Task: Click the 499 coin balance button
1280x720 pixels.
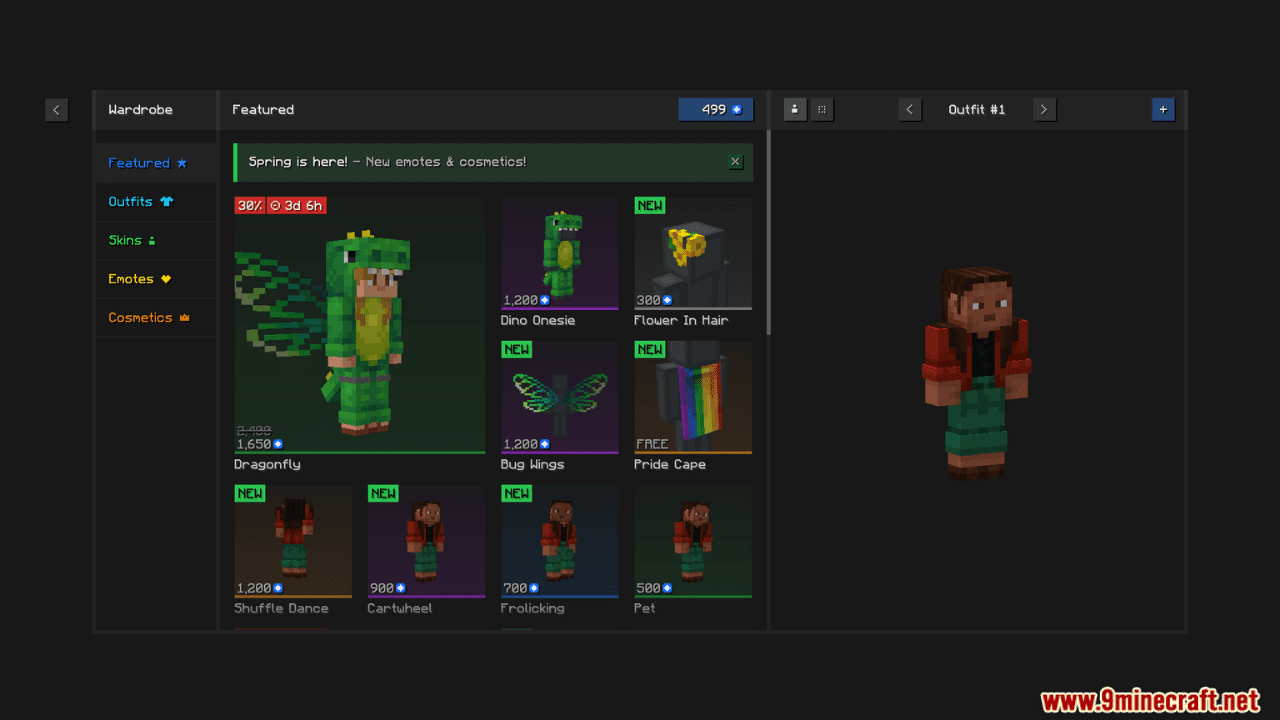Action: coord(715,110)
